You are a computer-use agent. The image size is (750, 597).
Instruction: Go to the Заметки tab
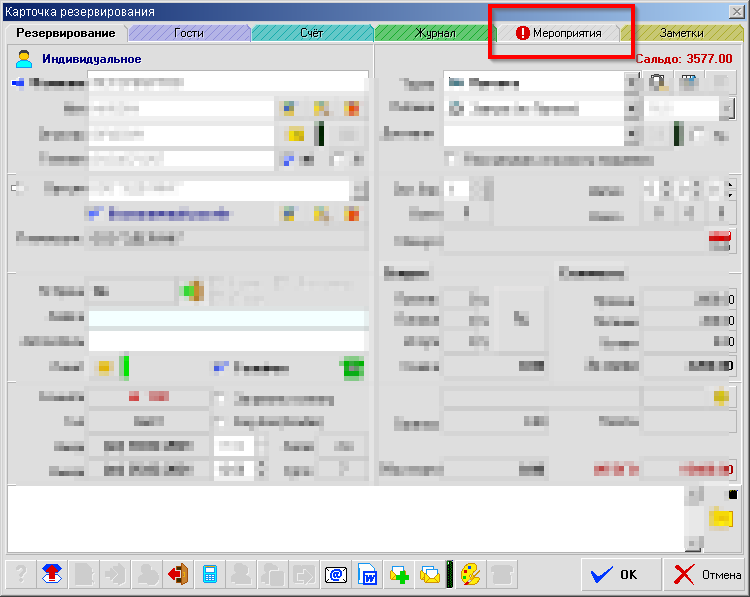687,33
